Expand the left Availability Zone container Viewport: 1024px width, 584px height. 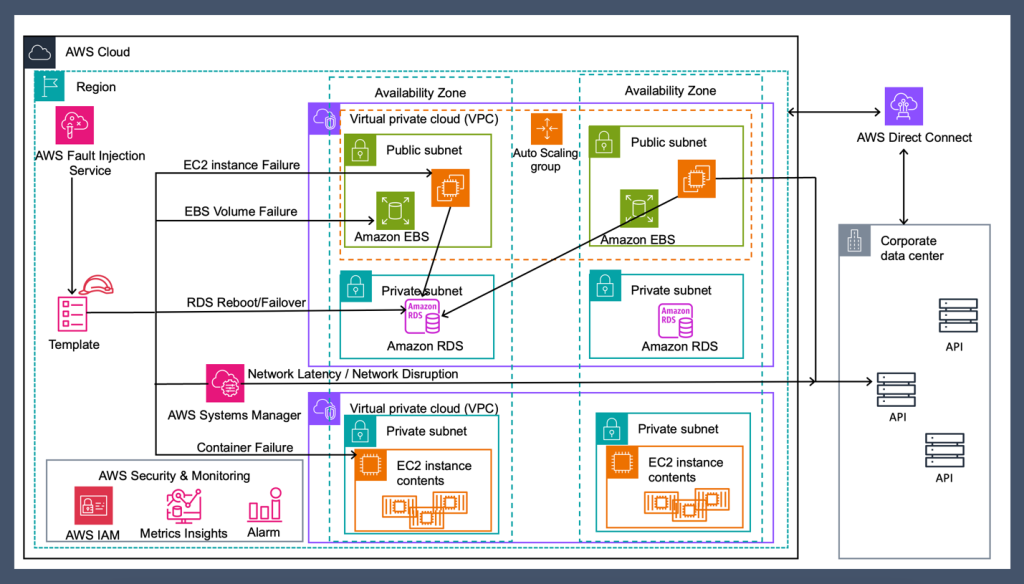(419, 91)
